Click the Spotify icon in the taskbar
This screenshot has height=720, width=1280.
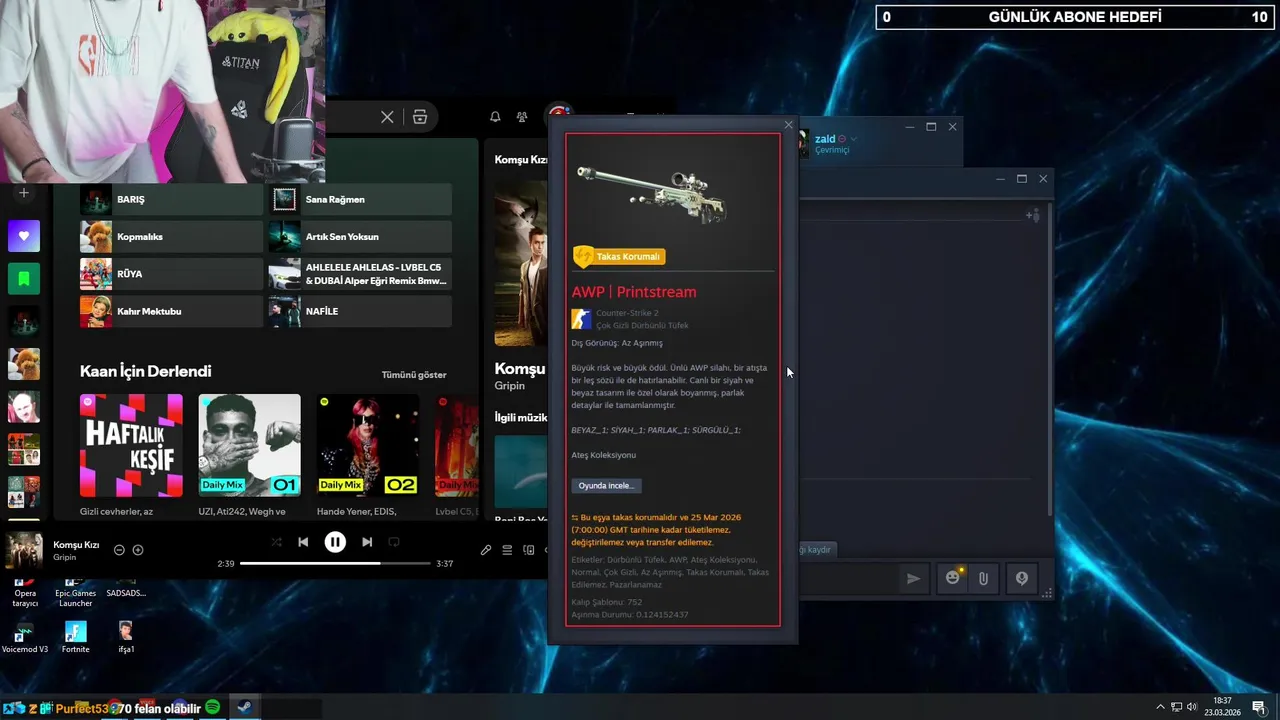[212, 708]
